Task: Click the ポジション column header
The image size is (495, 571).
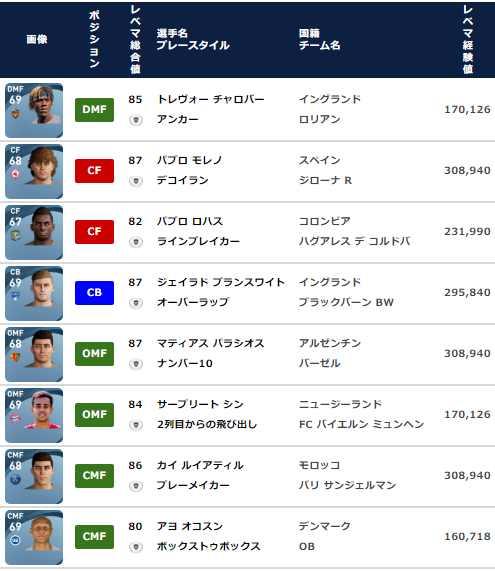Action: point(94,39)
